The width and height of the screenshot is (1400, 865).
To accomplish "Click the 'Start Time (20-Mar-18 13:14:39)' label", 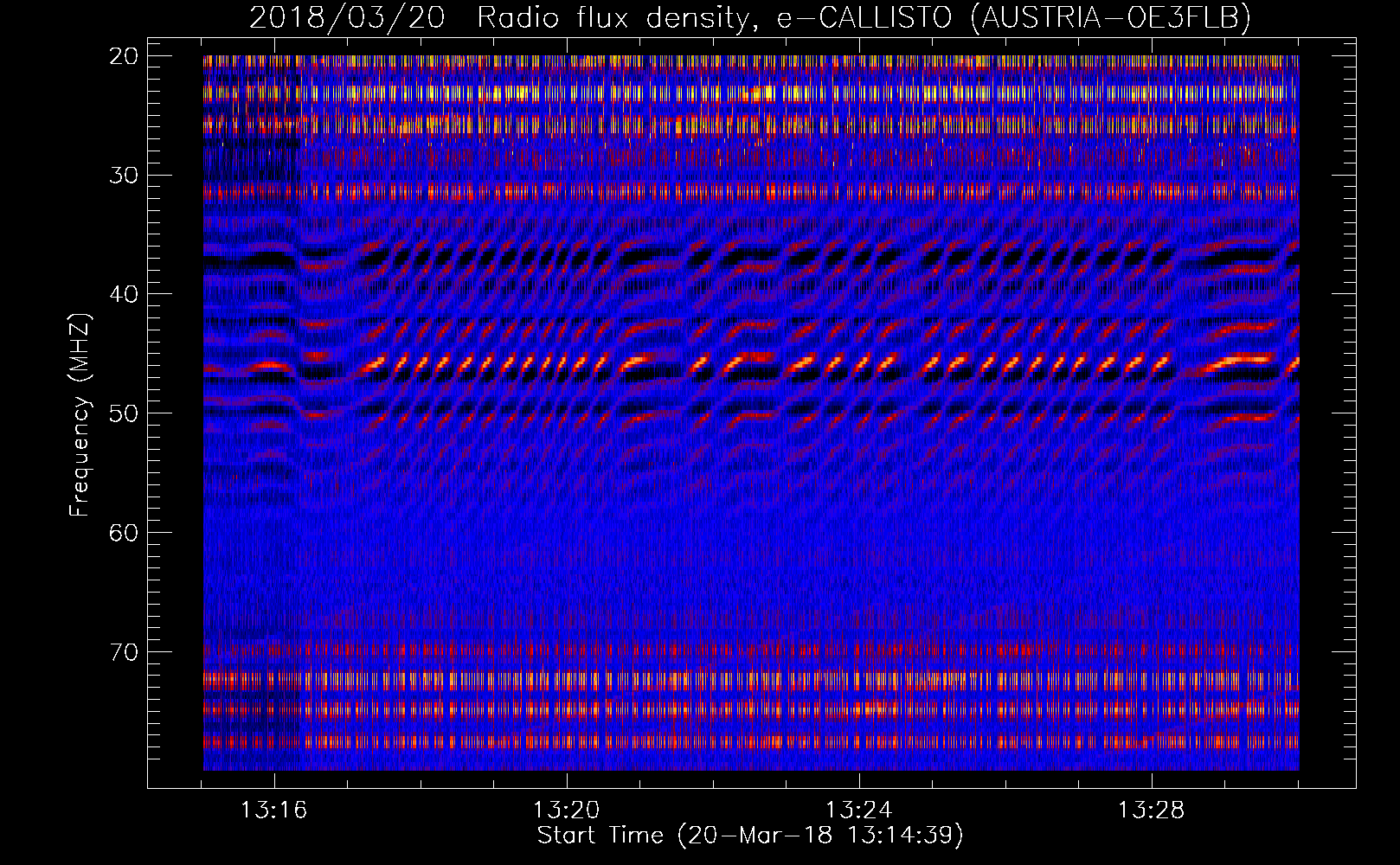I will [750, 836].
